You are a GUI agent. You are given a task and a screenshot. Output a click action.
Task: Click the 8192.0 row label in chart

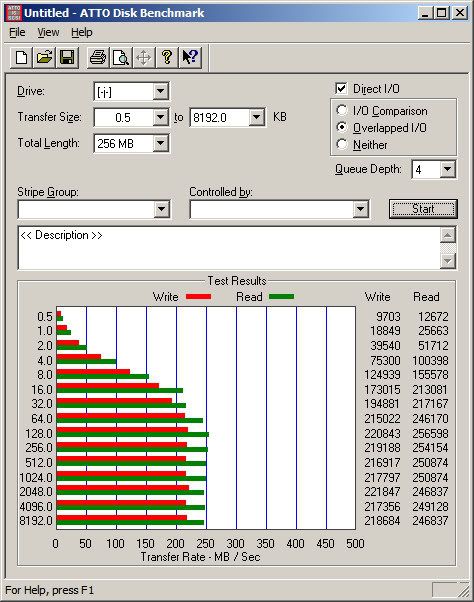point(36,521)
